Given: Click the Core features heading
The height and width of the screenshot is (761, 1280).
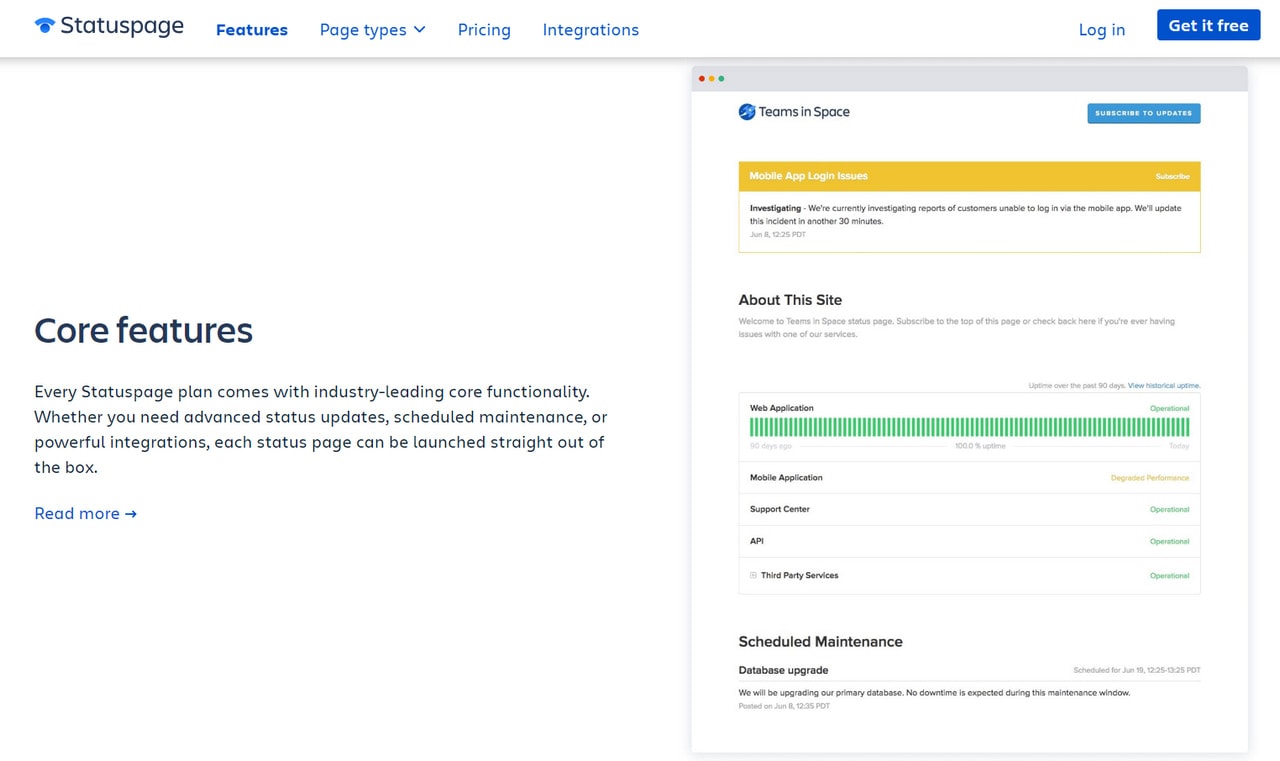Looking at the screenshot, I should (144, 330).
